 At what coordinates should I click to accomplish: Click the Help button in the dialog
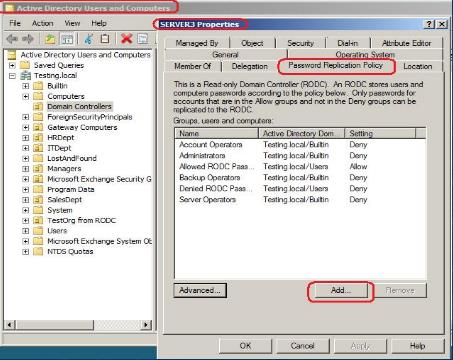[418, 346]
